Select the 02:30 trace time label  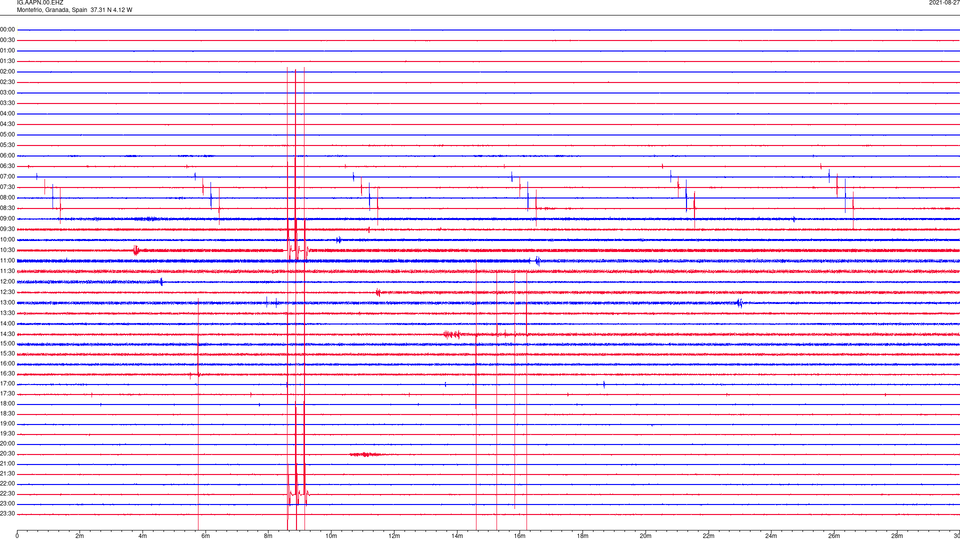point(8,82)
